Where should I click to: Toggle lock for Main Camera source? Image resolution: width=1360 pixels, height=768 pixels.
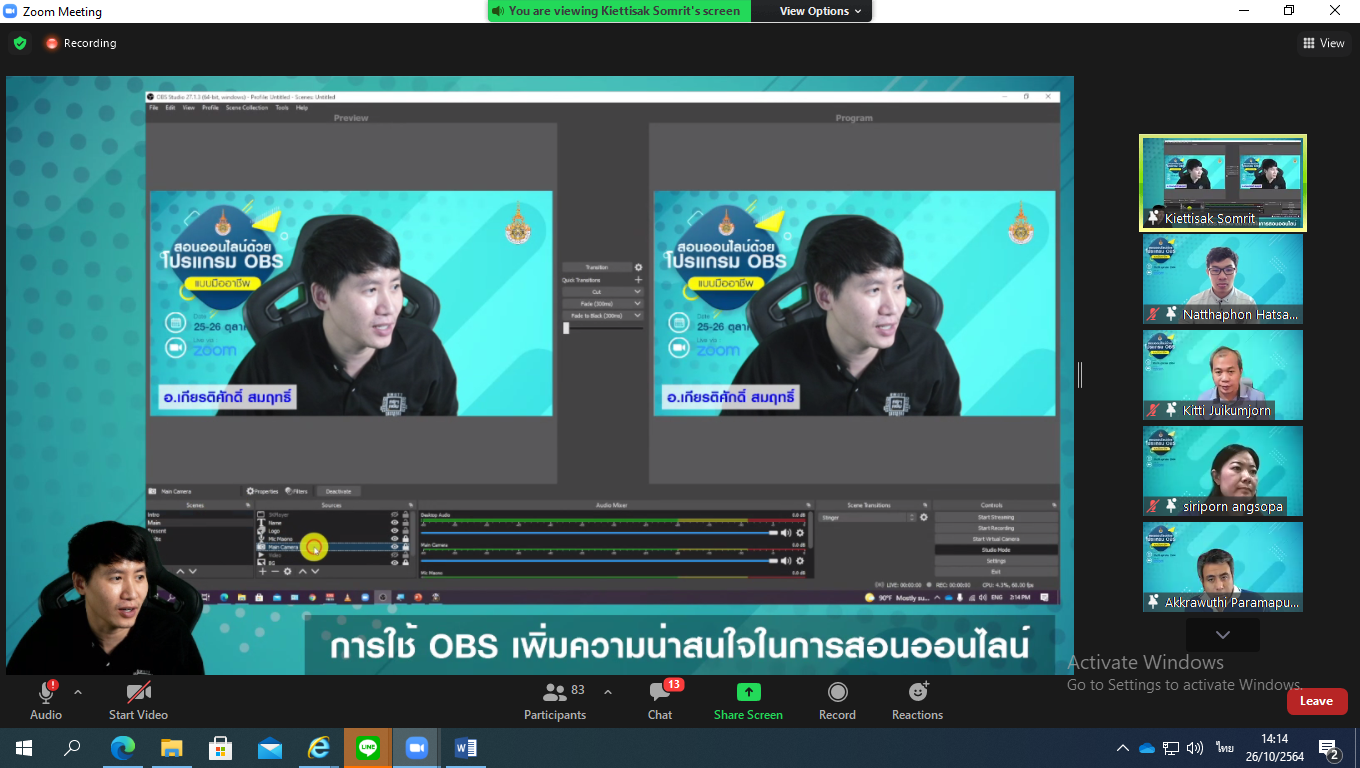[406, 547]
